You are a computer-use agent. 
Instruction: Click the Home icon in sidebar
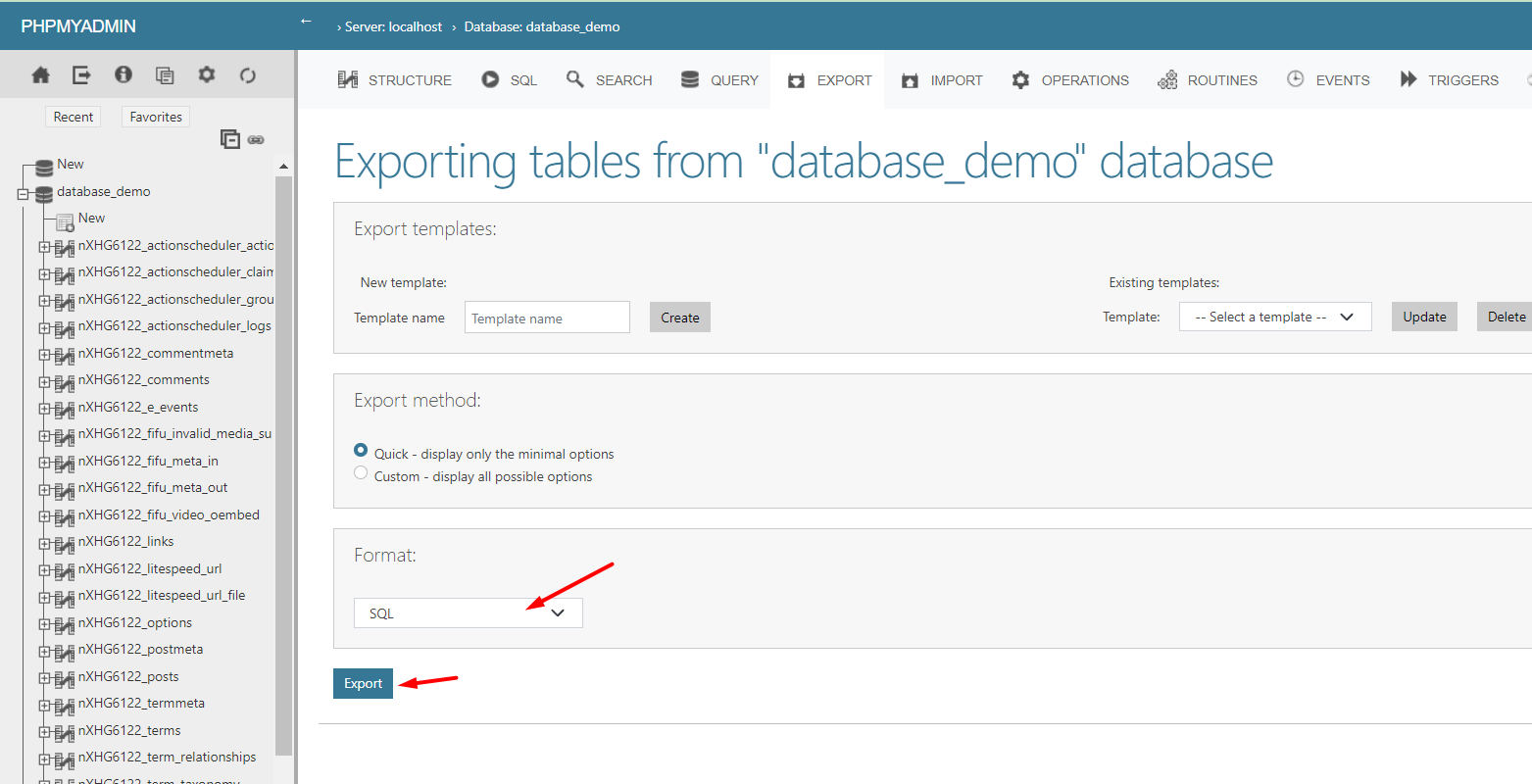40,75
